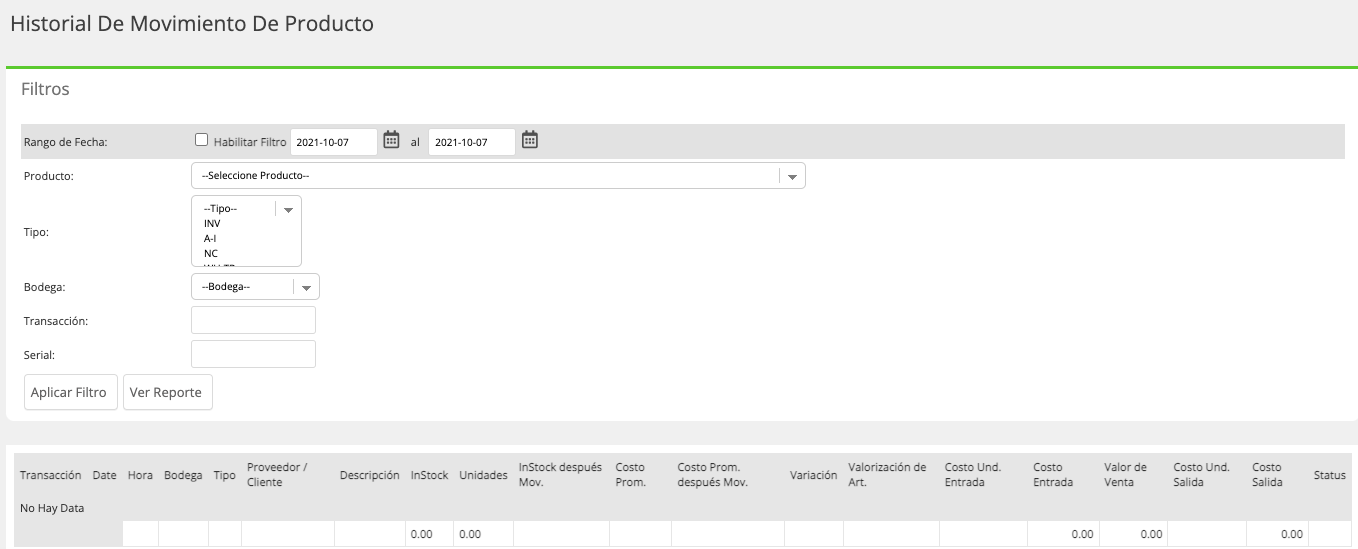Click the Costo Und. Salida header
1358x549 pixels.
pyautogui.click(x=1201, y=475)
